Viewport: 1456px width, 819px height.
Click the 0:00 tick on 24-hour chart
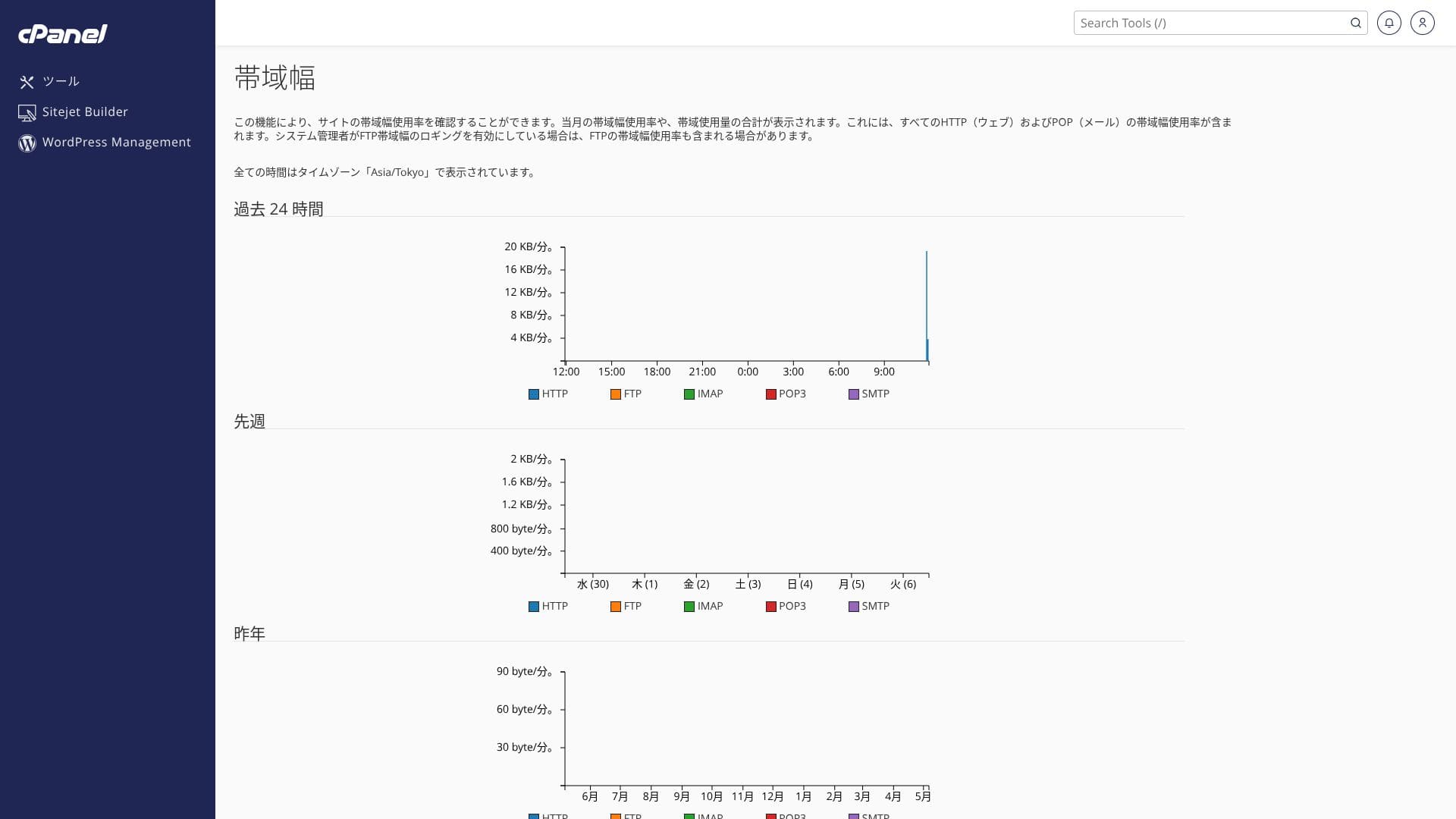(x=748, y=372)
